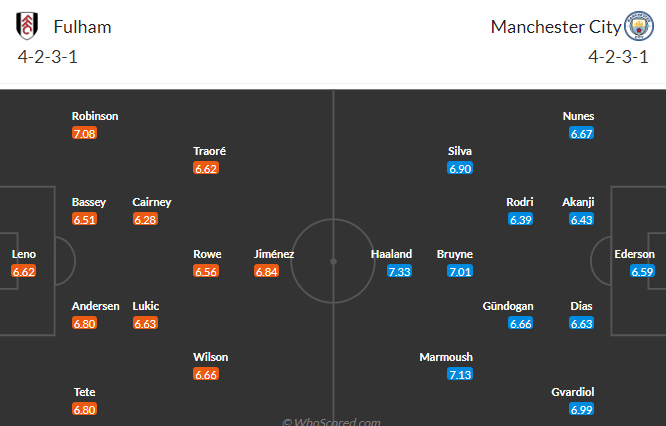Click the Manchester City club crest icon

[x=639, y=26]
